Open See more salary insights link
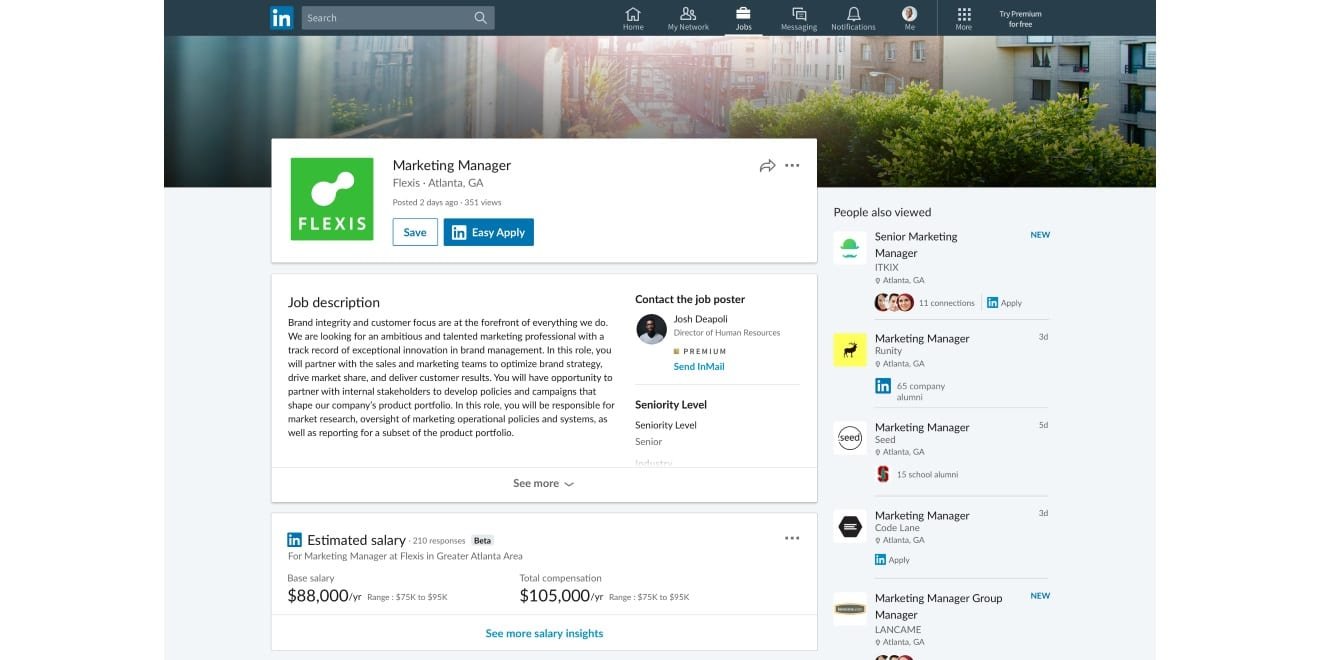 [x=544, y=633]
